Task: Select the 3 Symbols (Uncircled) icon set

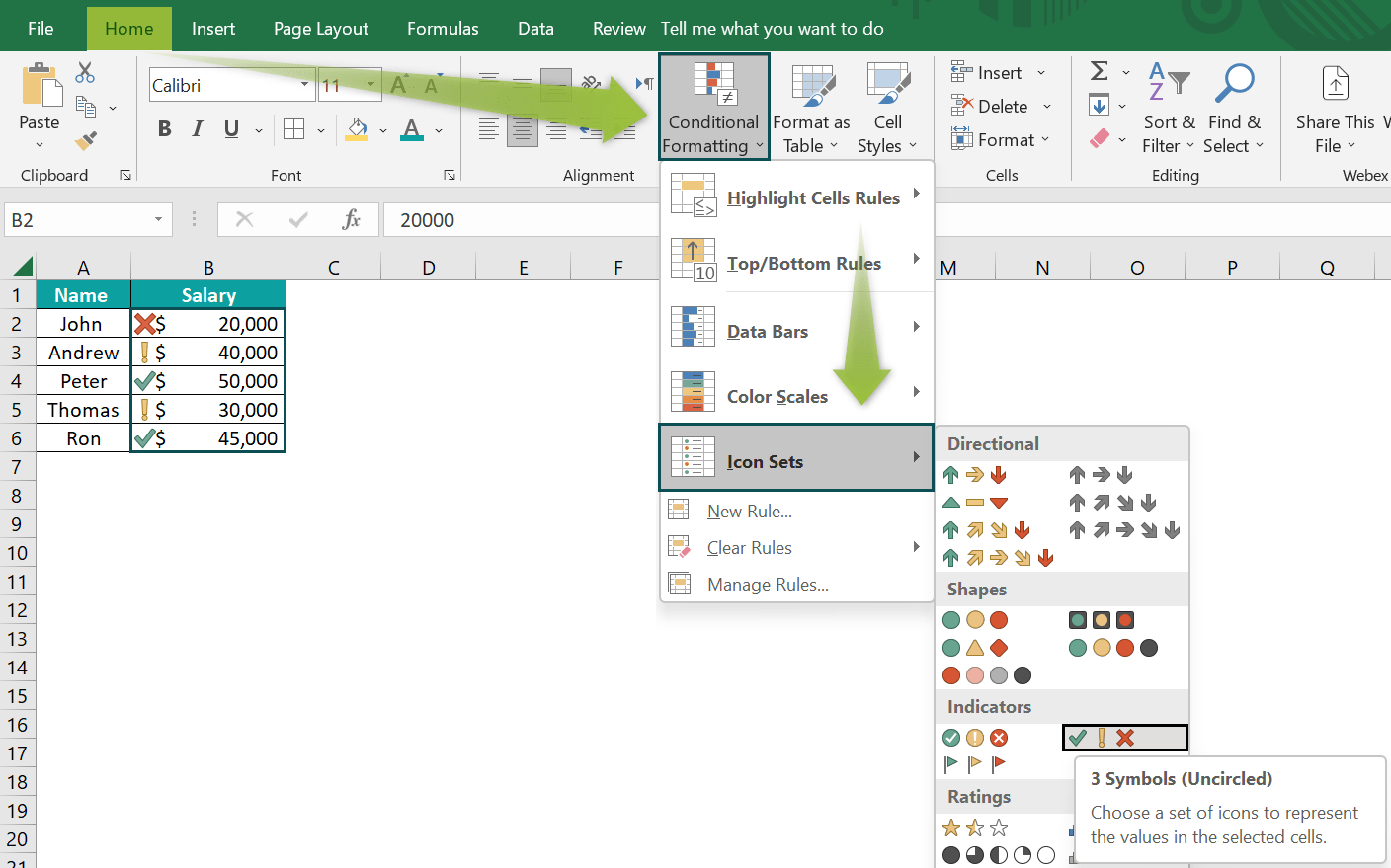Action: point(1124,737)
